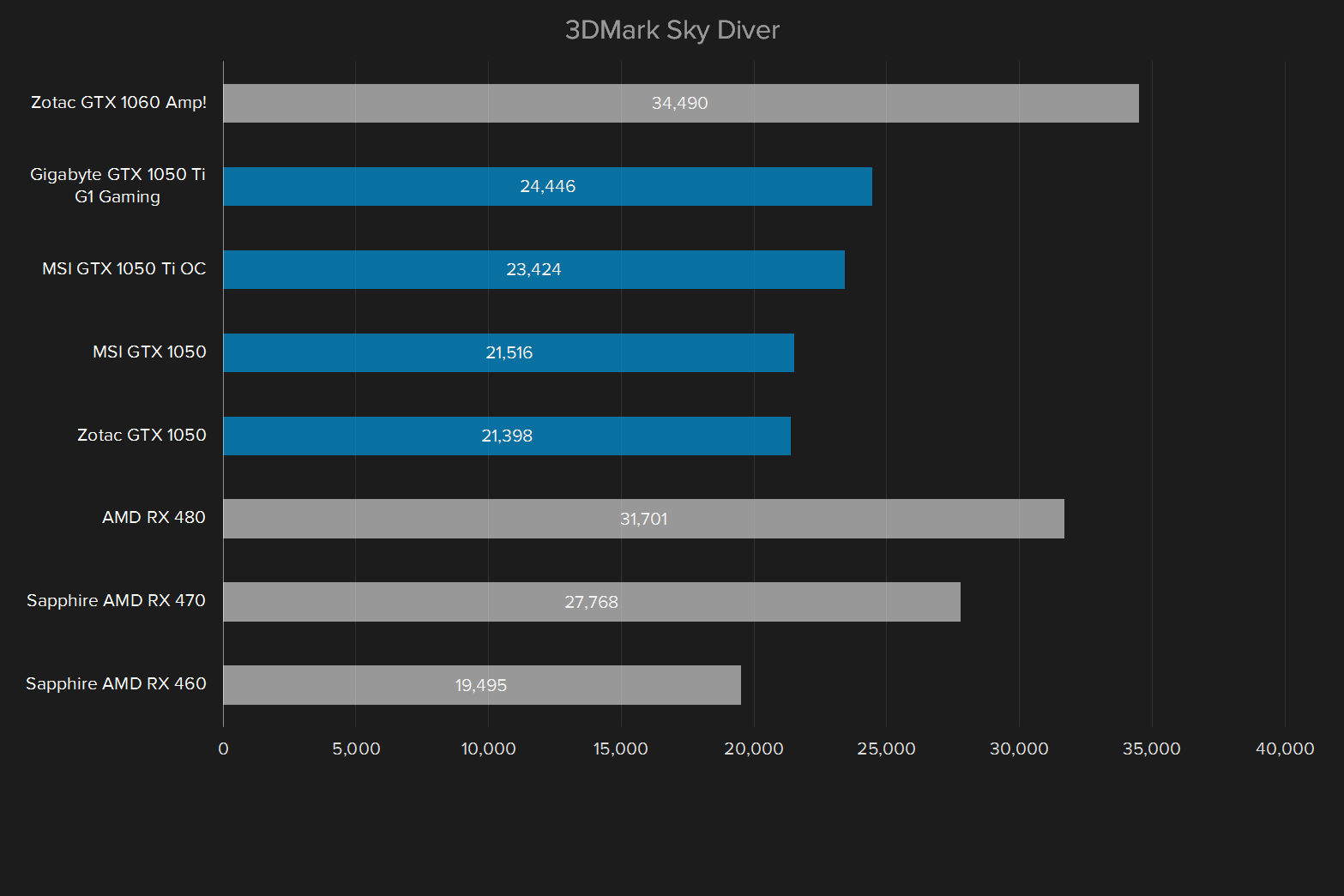The height and width of the screenshot is (896, 1344).
Task: Click the 34,490 score value
Action: (680, 103)
